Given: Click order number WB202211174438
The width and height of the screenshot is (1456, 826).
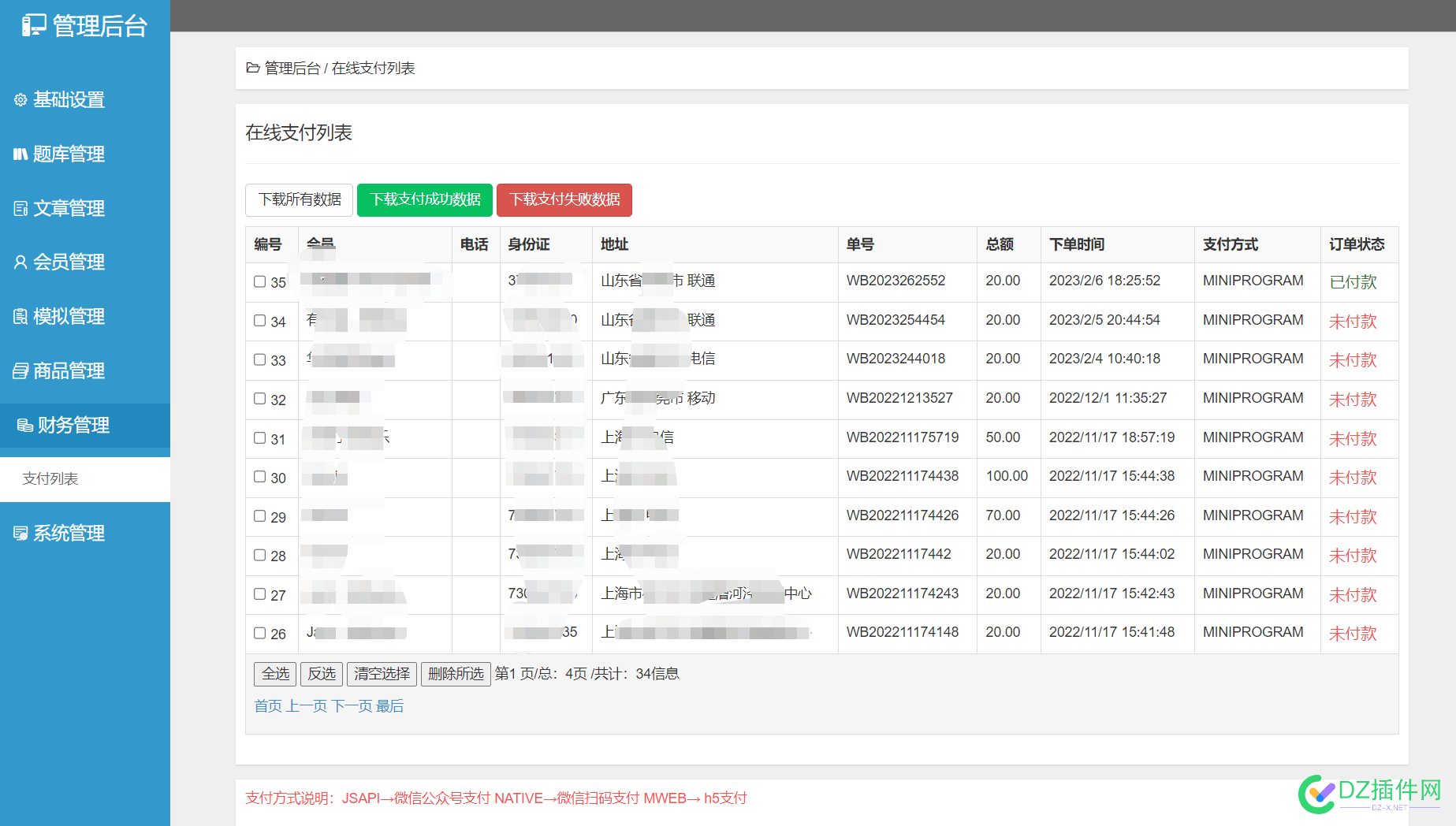Looking at the screenshot, I should point(903,476).
